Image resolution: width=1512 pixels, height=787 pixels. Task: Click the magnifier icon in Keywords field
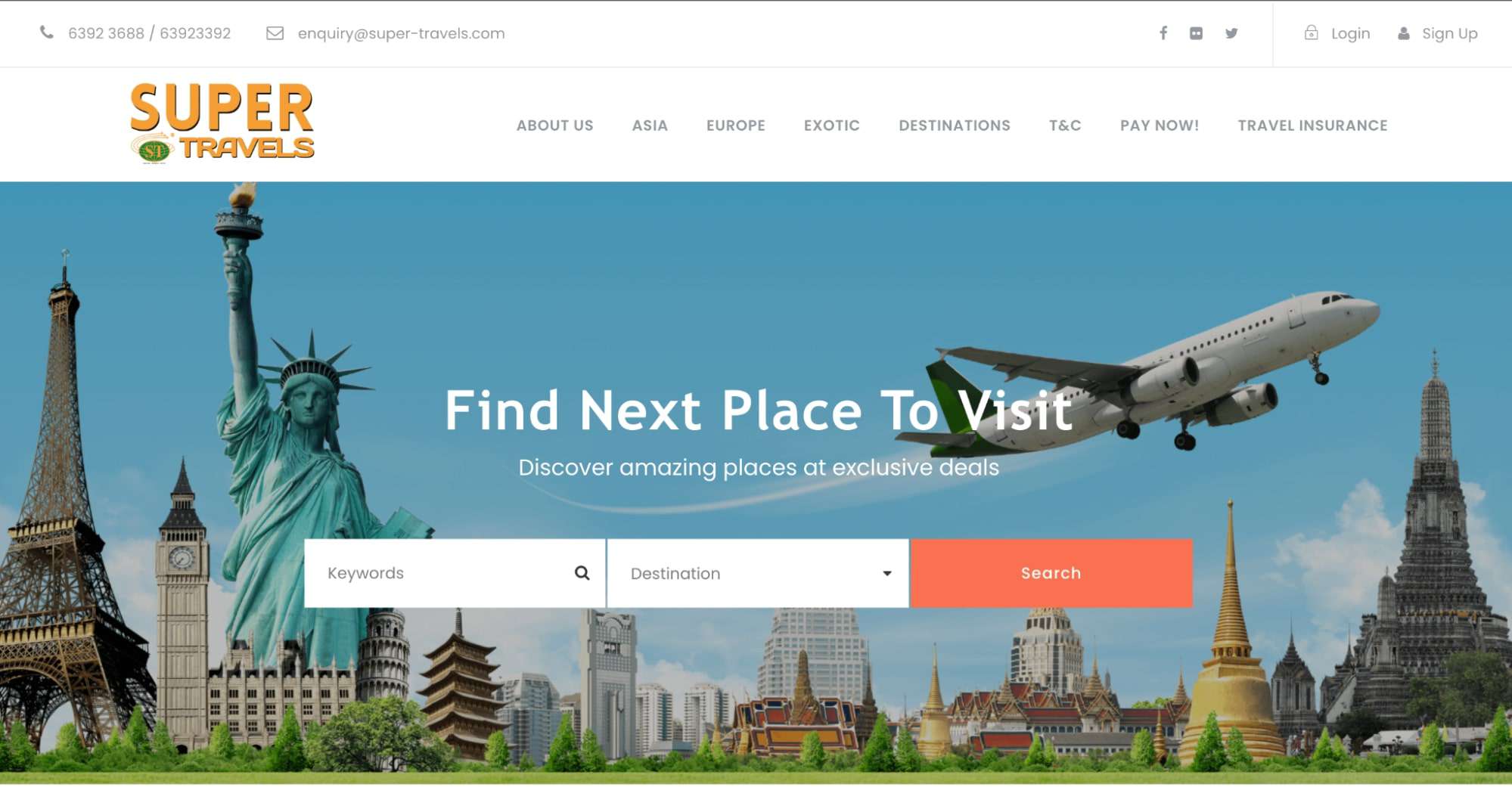[x=582, y=573]
